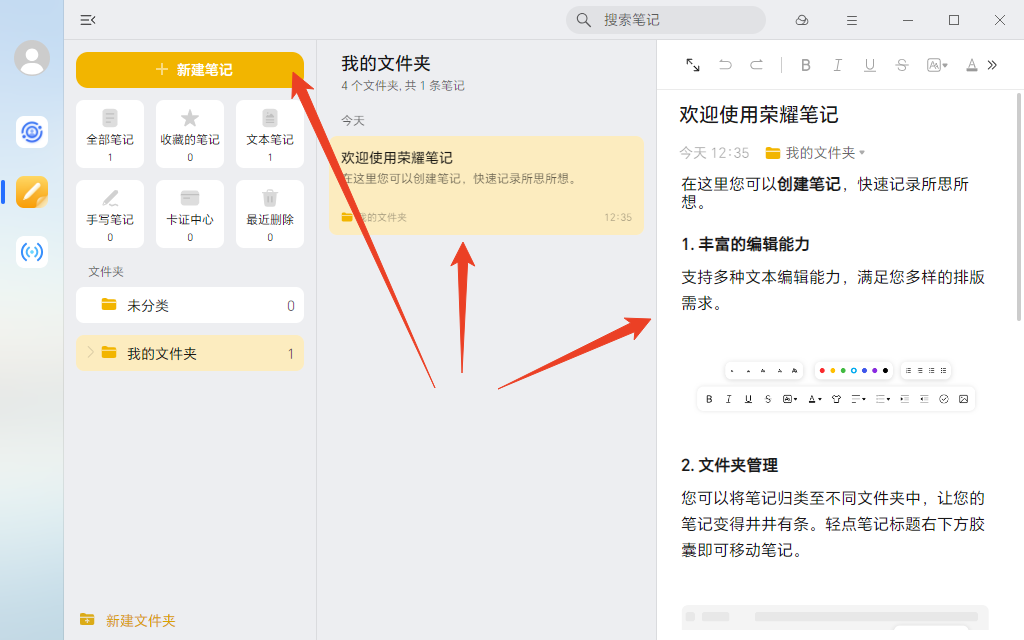
Task: Open the Aa text style dropdown
Action: pos(935,65)
